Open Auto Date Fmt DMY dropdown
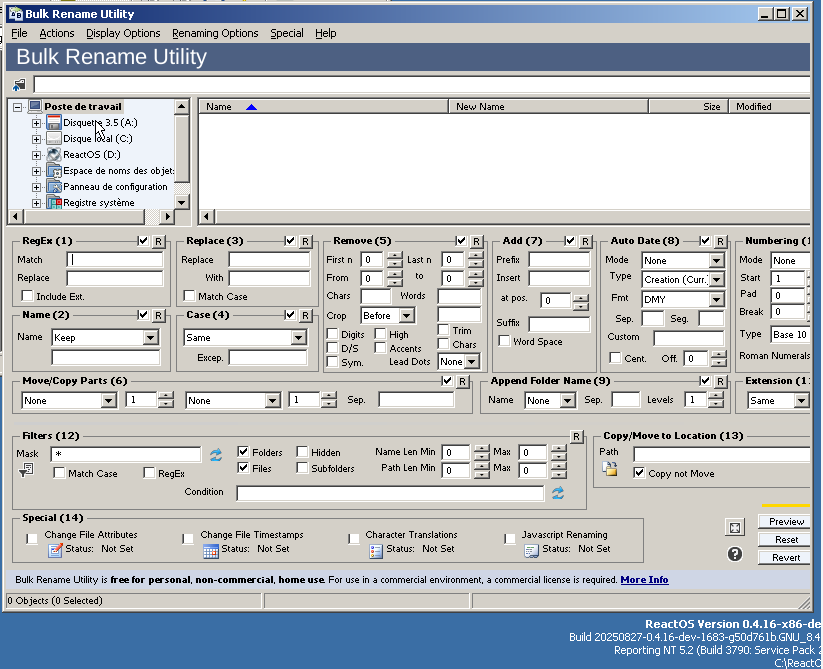The height and width of the screenshot is (669, 823). point(716,300)
